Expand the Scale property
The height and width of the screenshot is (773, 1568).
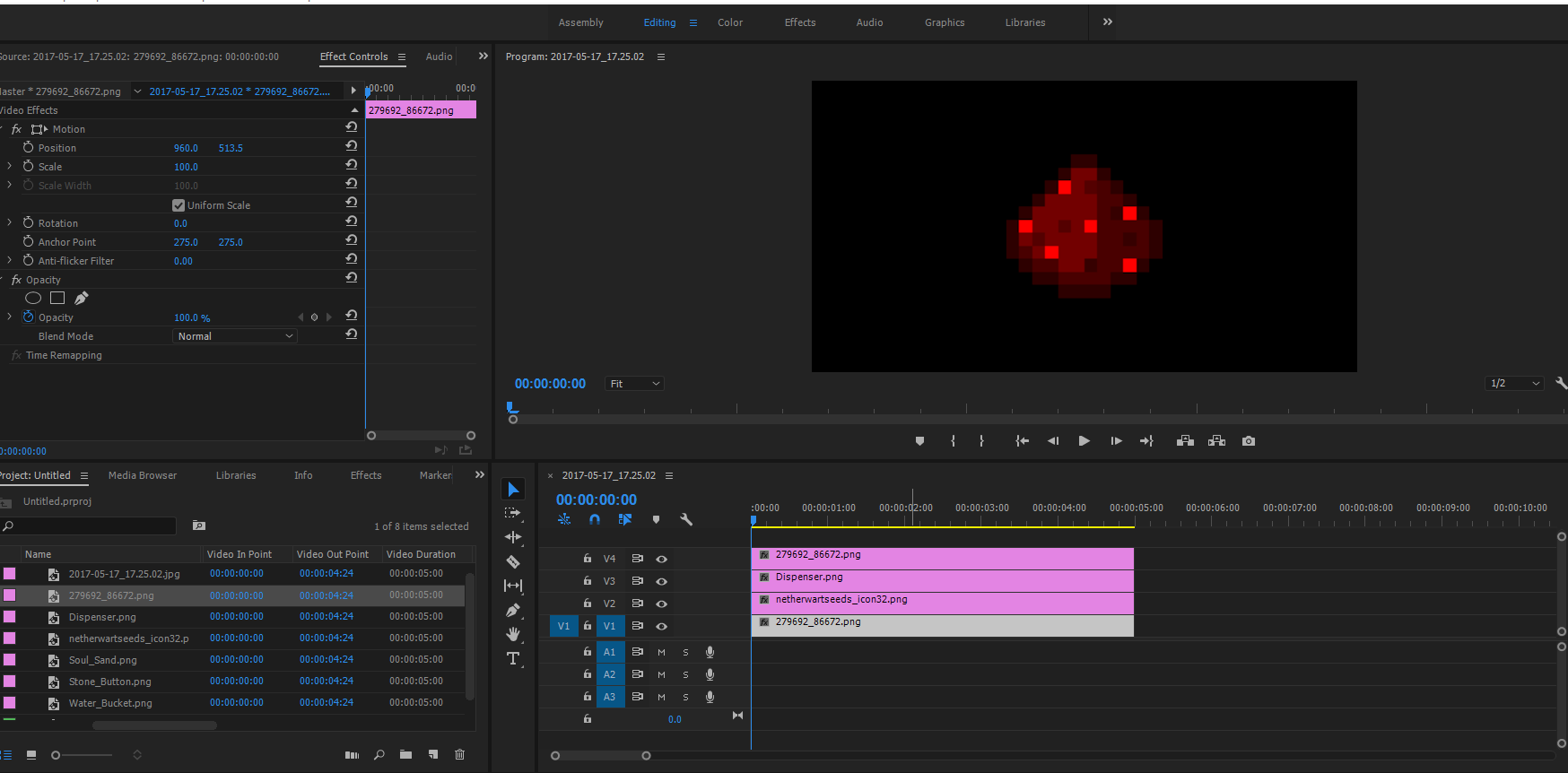click(10, 166)
